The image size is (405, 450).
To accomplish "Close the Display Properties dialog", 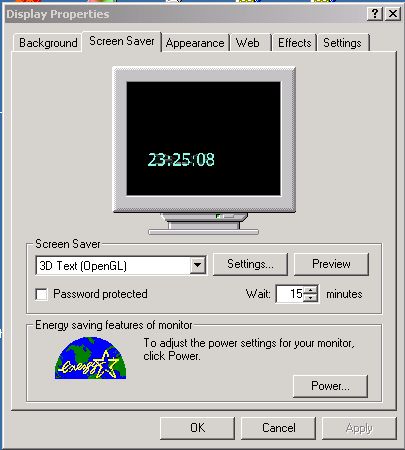I will click(x=393, y=14).
